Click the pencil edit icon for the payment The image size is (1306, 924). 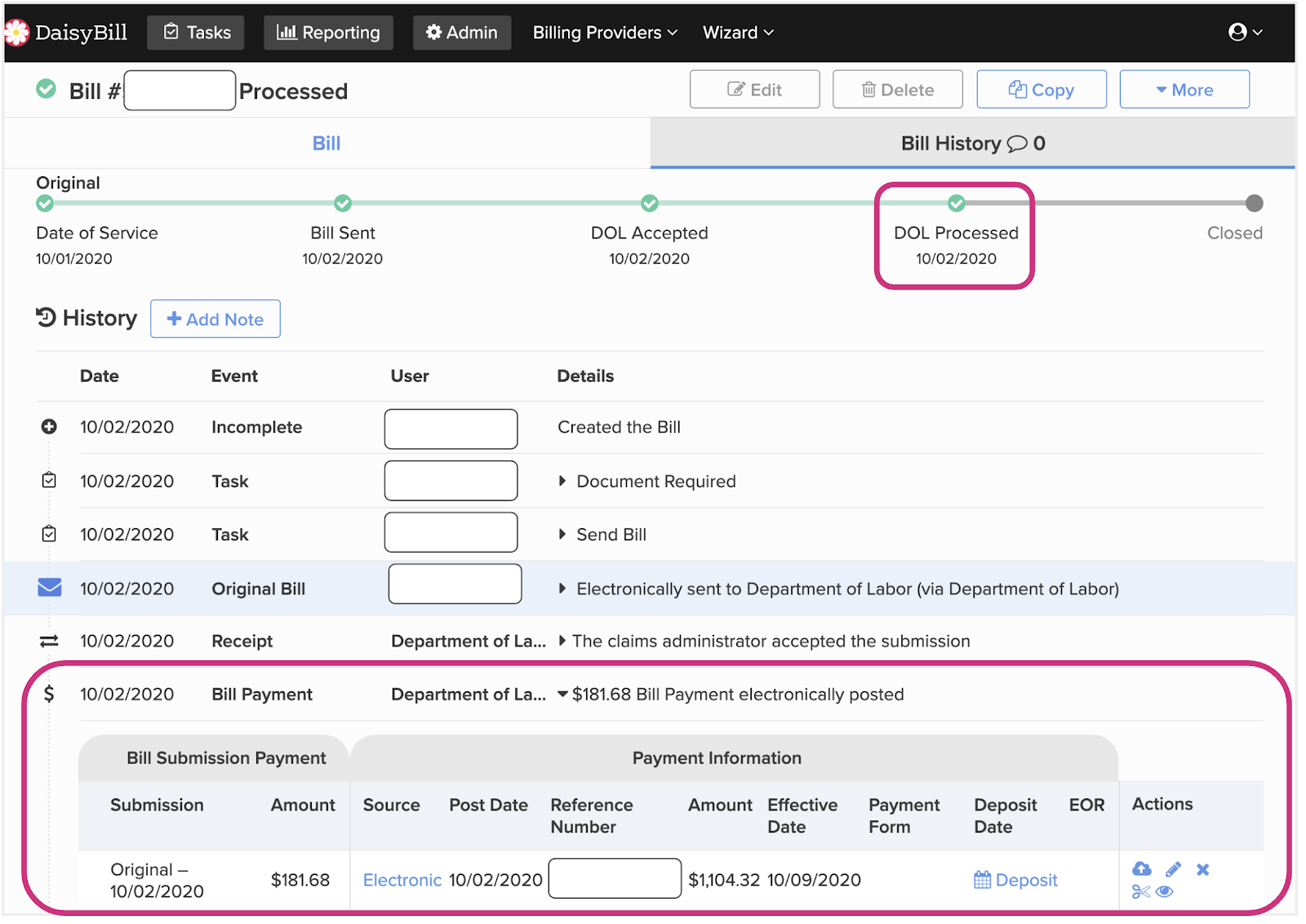[x=1173, y=869]
